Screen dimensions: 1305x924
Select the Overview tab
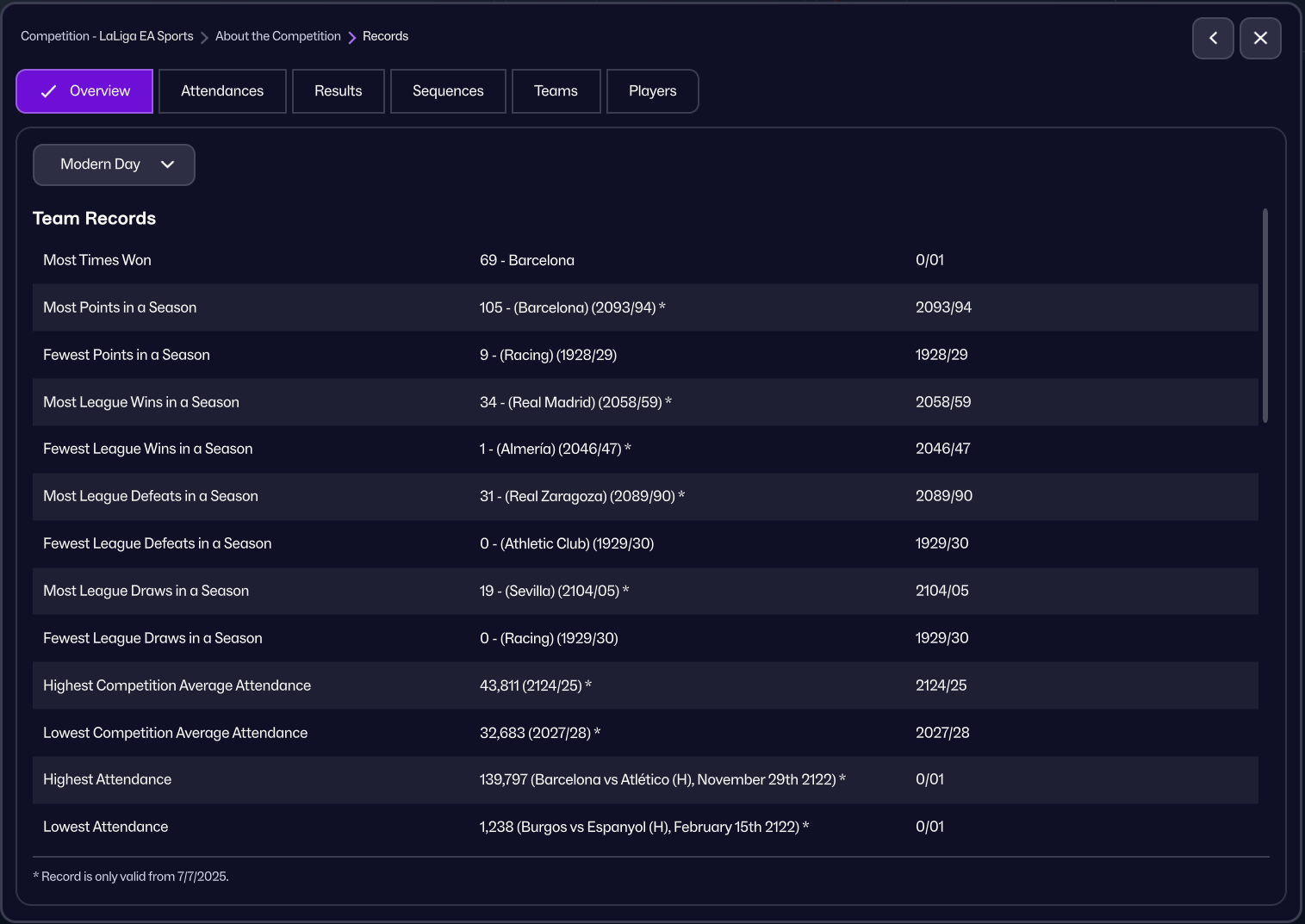pyautogui.click(x=84, y=91)
